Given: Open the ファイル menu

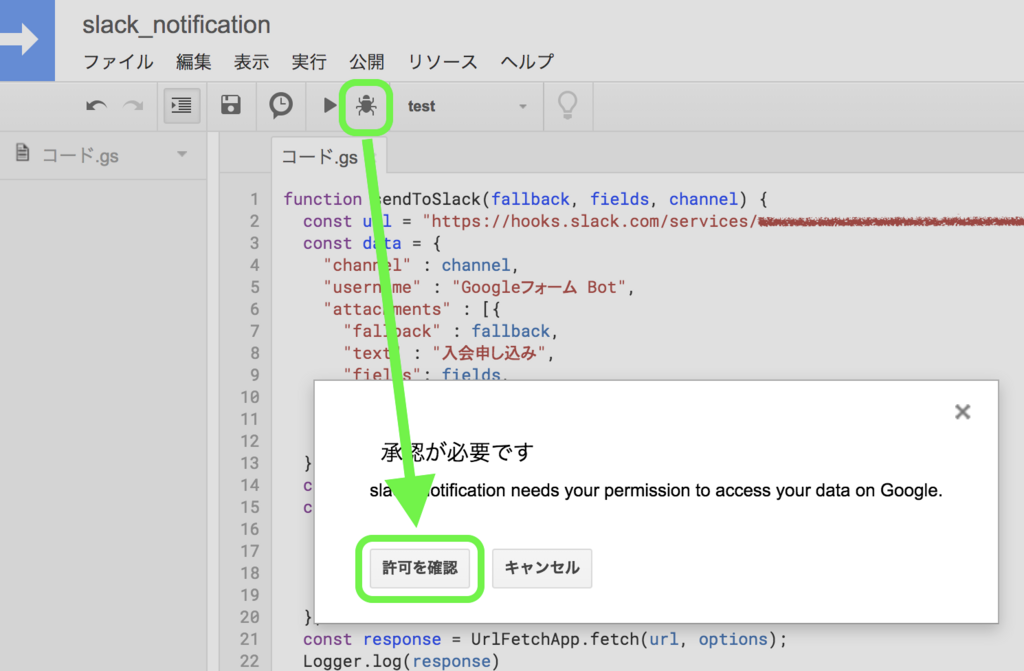Looking at the screenshot, I should pos(118,61).
